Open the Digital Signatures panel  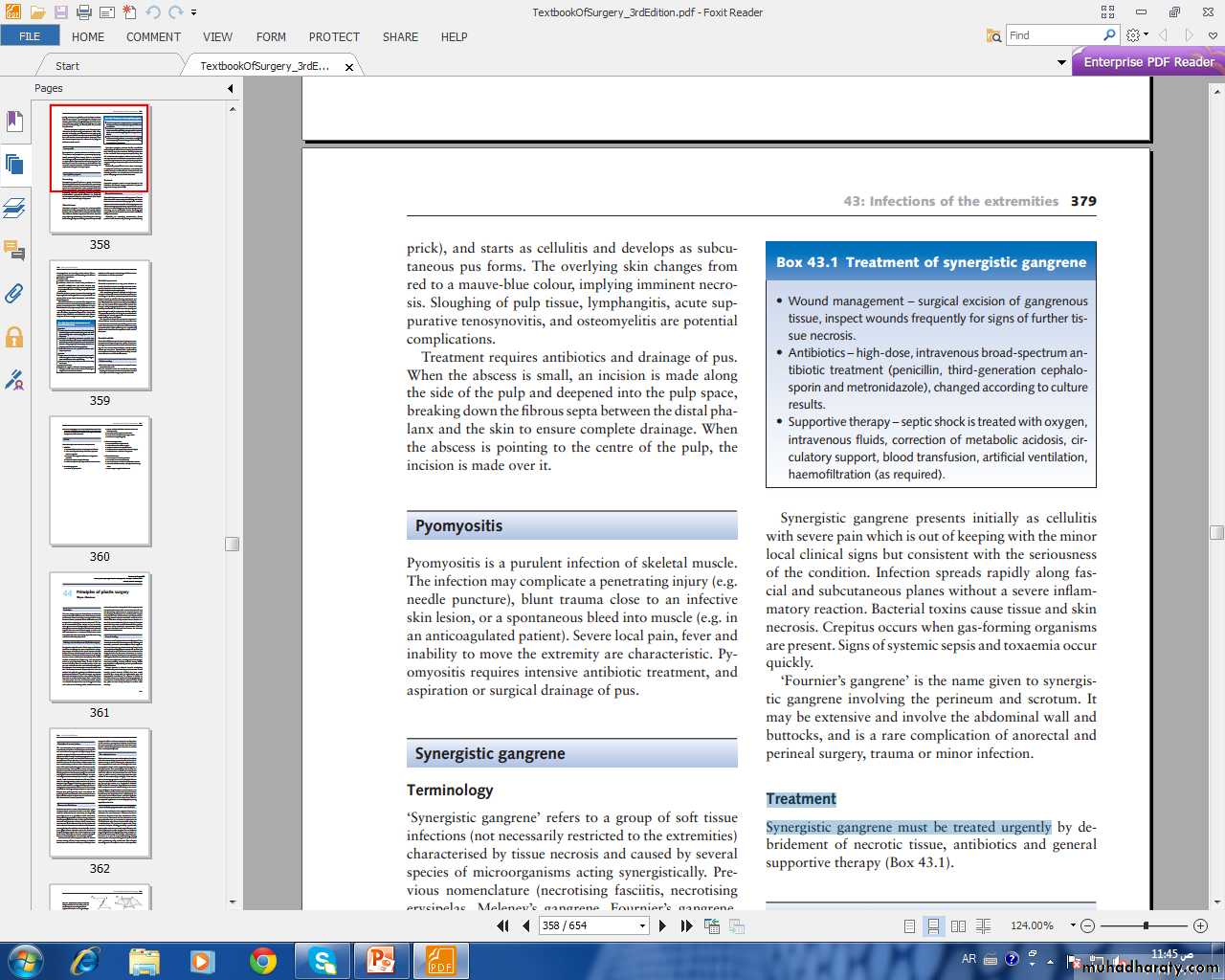[x=14, y=380]
